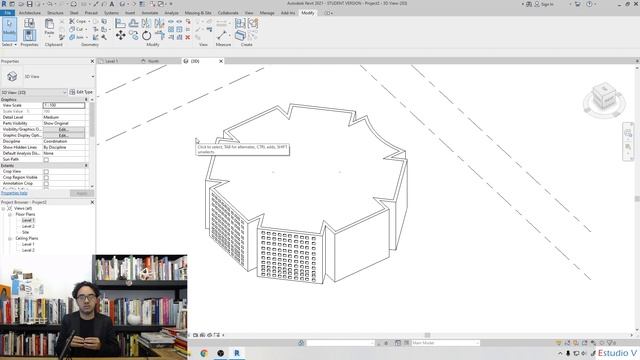Collapse the Floor Plans tree node
640x360 pixels.
(x=10, y=214)
